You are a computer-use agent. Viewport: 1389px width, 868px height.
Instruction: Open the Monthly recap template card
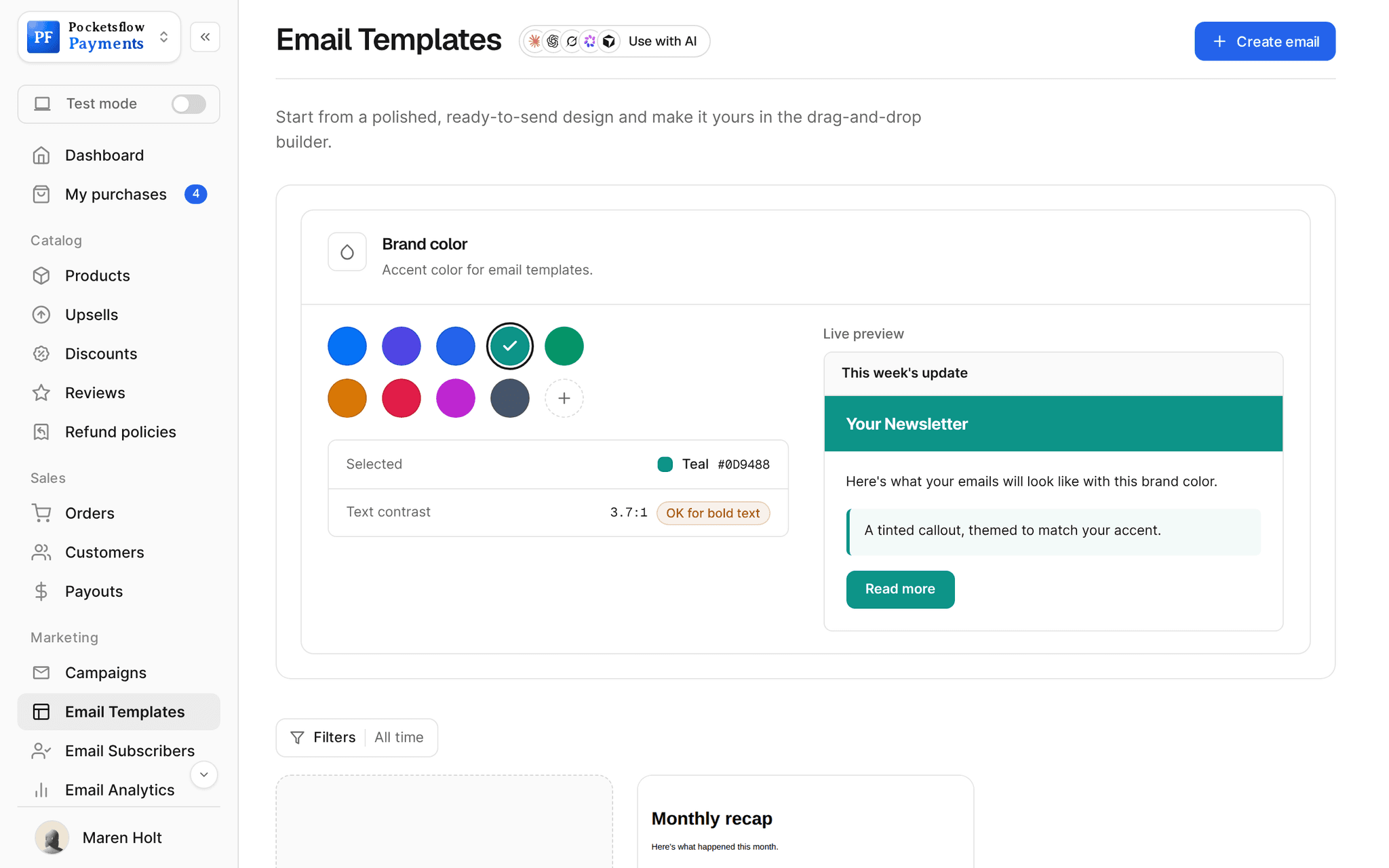click(805, 822)
